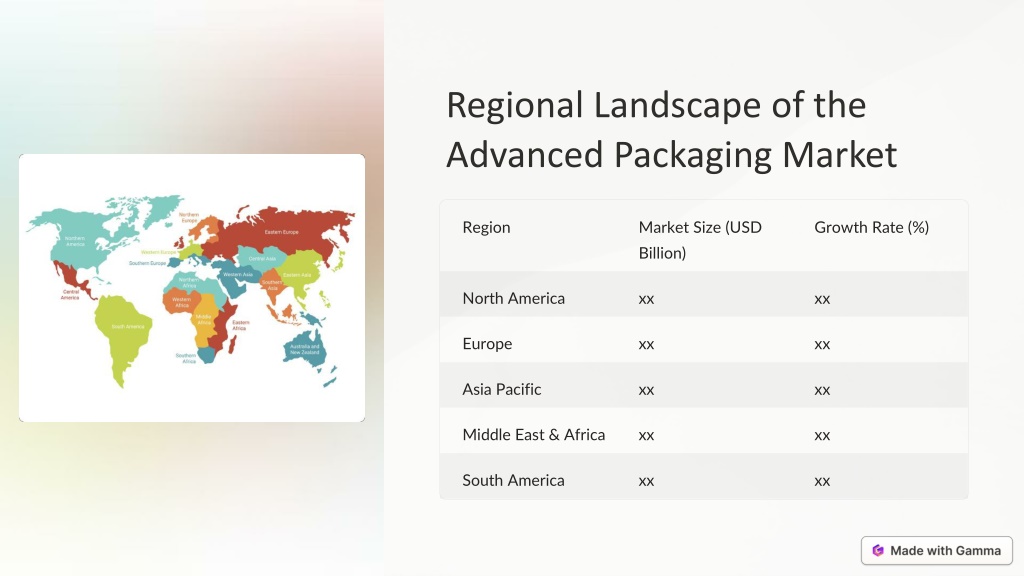
Task: Click Europe growth rate 'xx' value
Action: pyautogui.click(x=822, y=345)
